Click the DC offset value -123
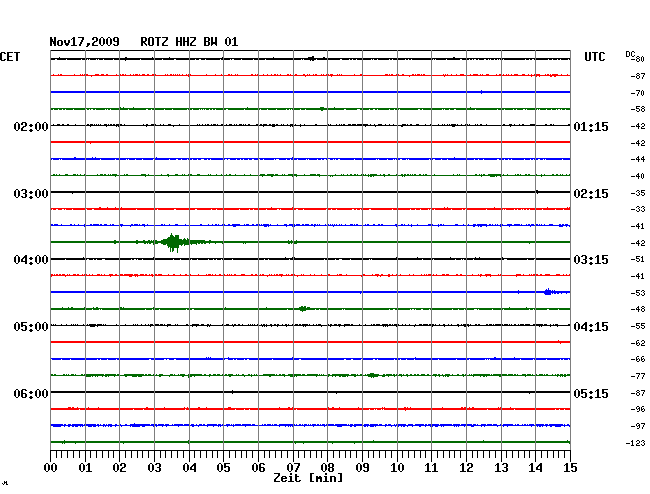The width and height of the screenshot is (650, 494). 635,443
